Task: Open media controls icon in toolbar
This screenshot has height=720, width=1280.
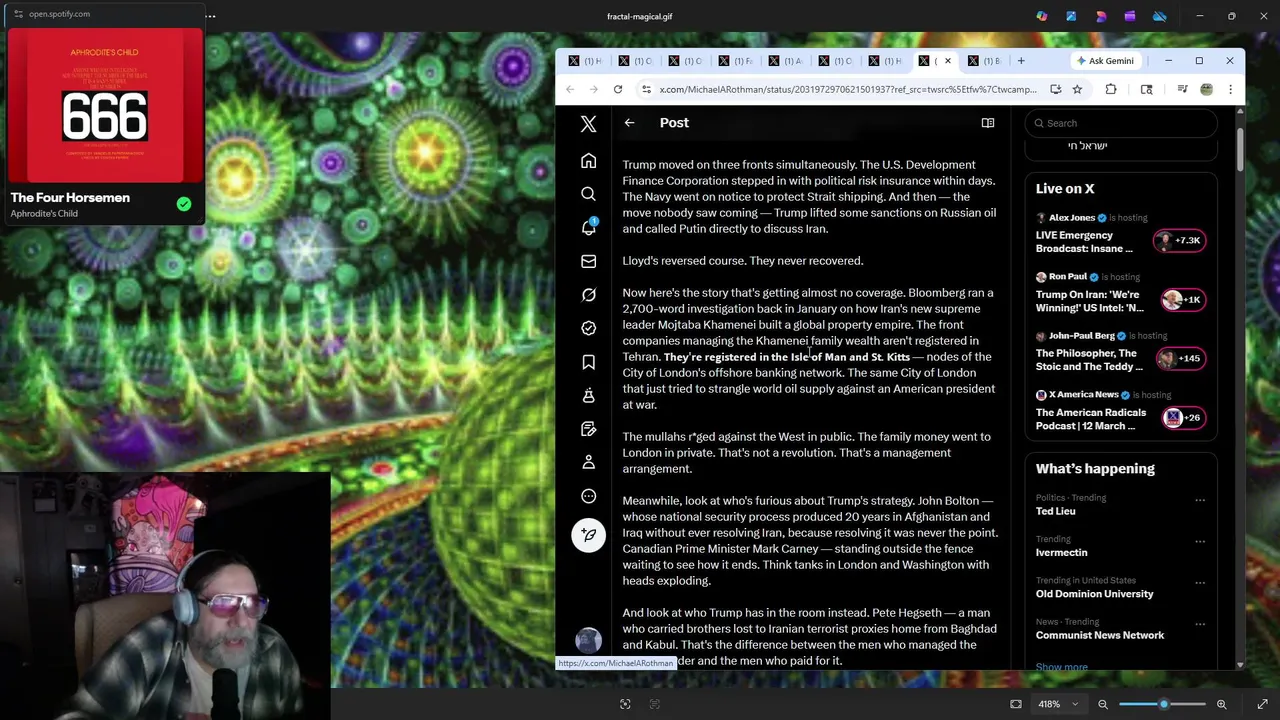Action: pyautogui.click(x=1182, y=89)
